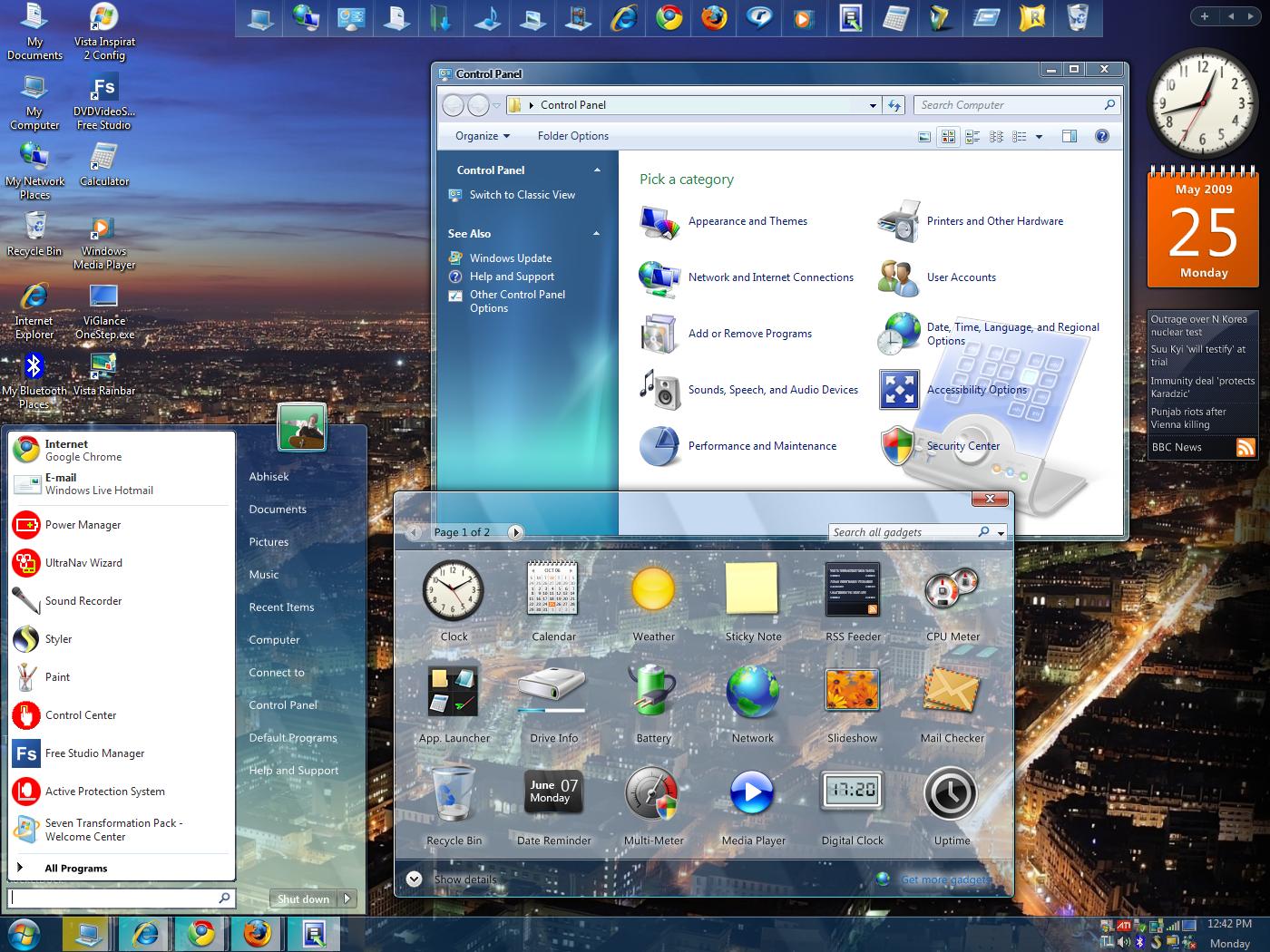Collapse the See Also section
Screen dimensions: 1270x952
point(597,233)
